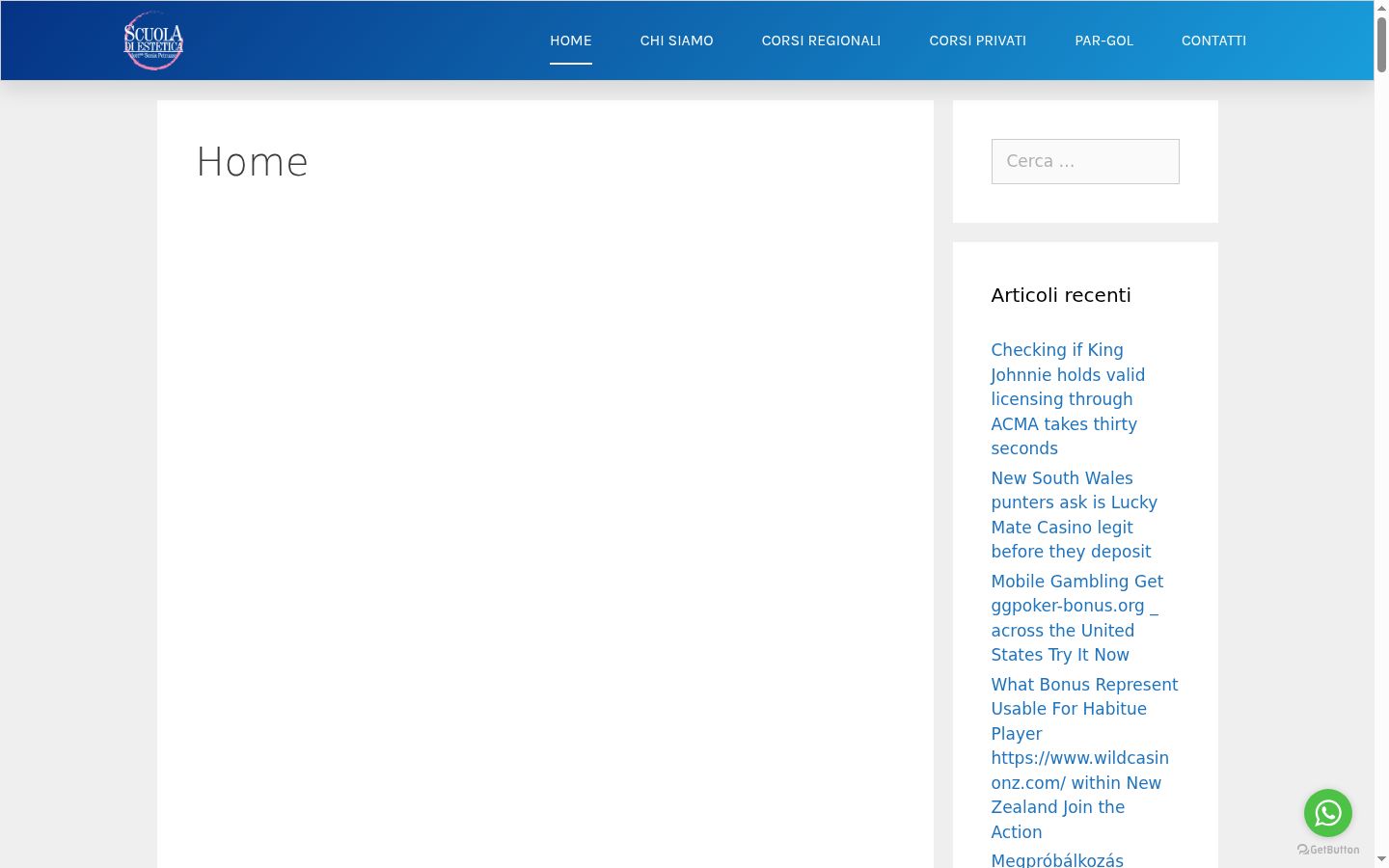The height and width of the screenshot is (868, 1389).
Task: Focus the Cerca search field
Action: (1085, 161)
